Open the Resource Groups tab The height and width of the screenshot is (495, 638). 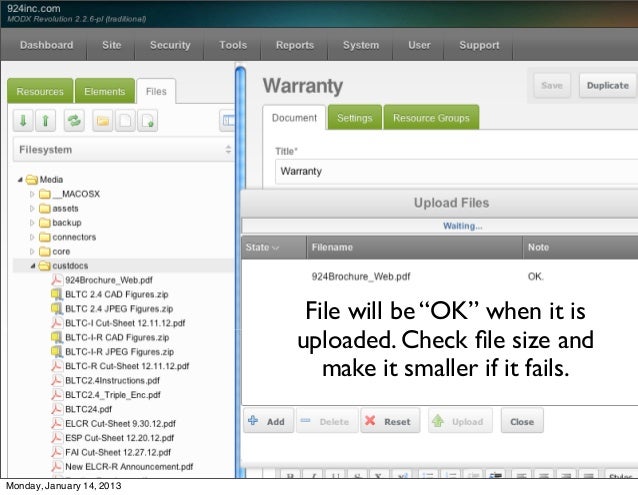431,118
